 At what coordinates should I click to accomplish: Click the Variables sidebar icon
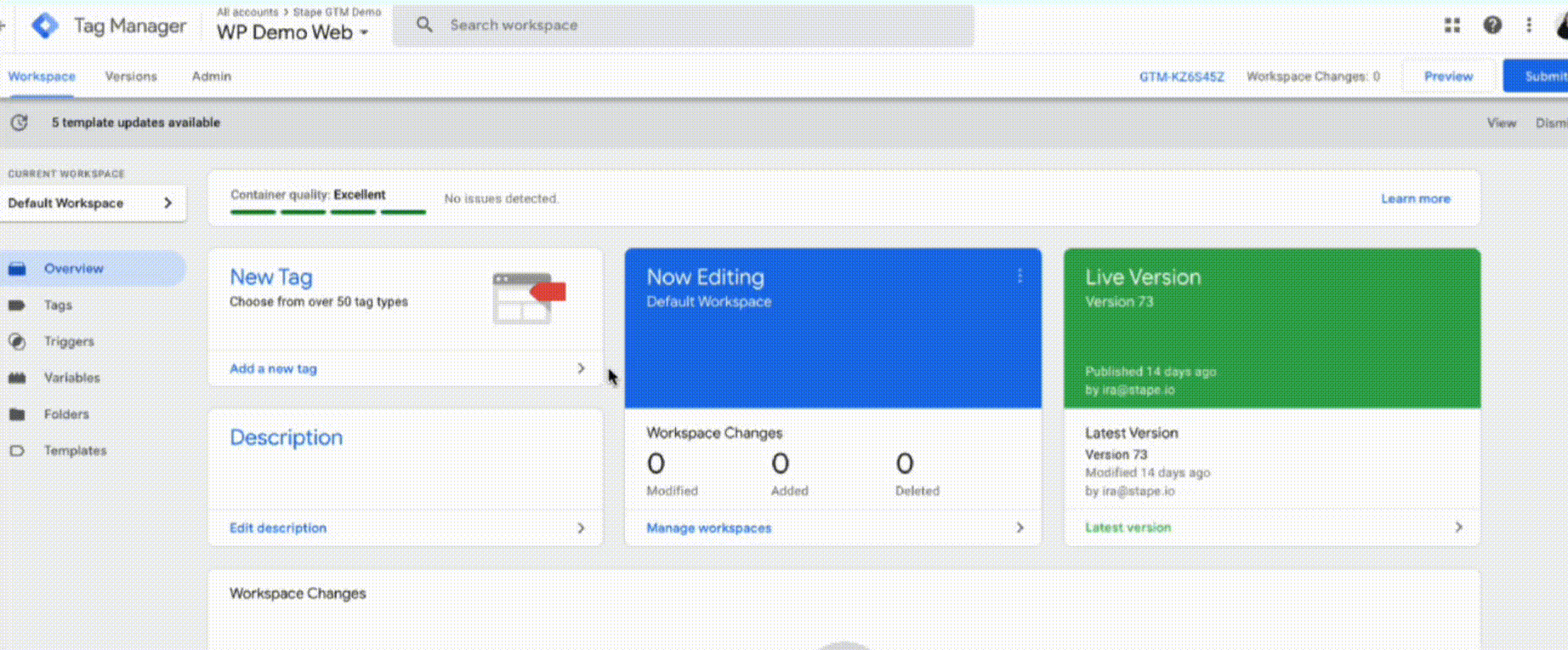17,378
